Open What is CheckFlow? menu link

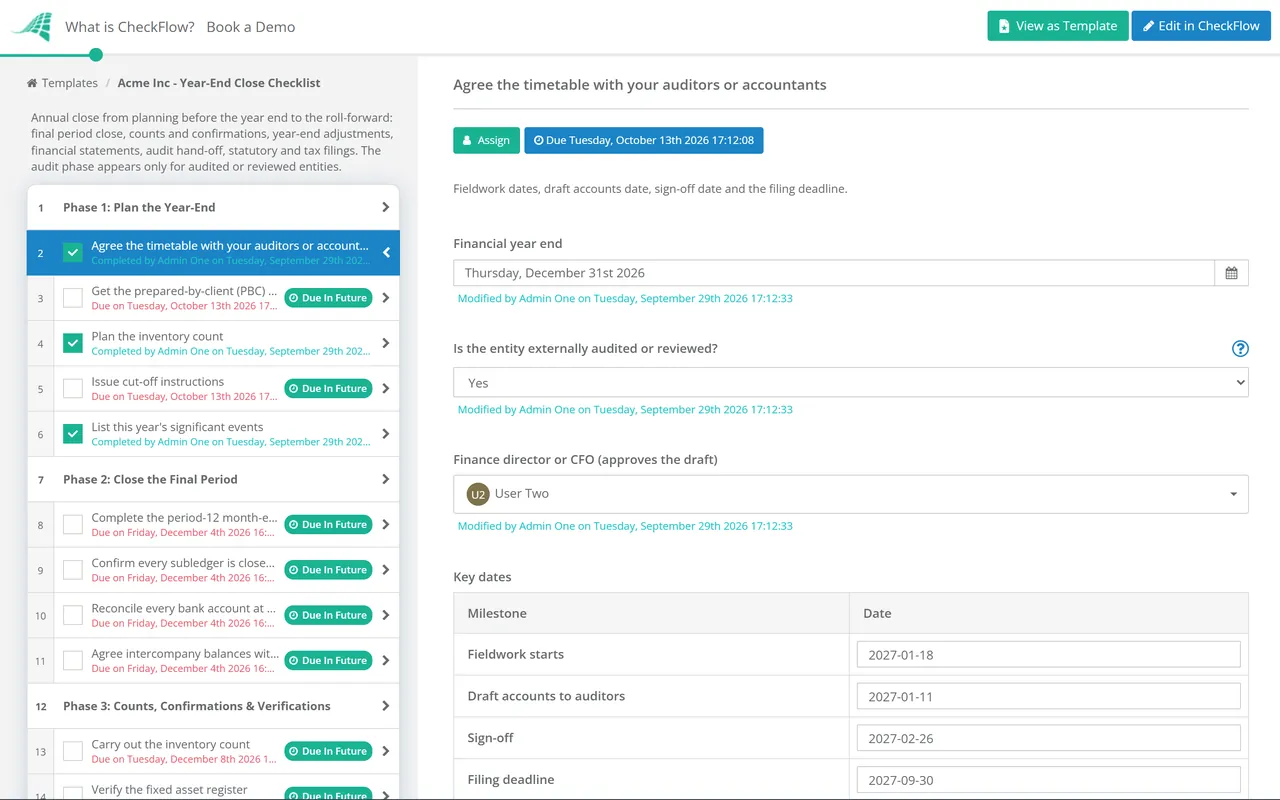pyautogui.click(x=130, y=27)
